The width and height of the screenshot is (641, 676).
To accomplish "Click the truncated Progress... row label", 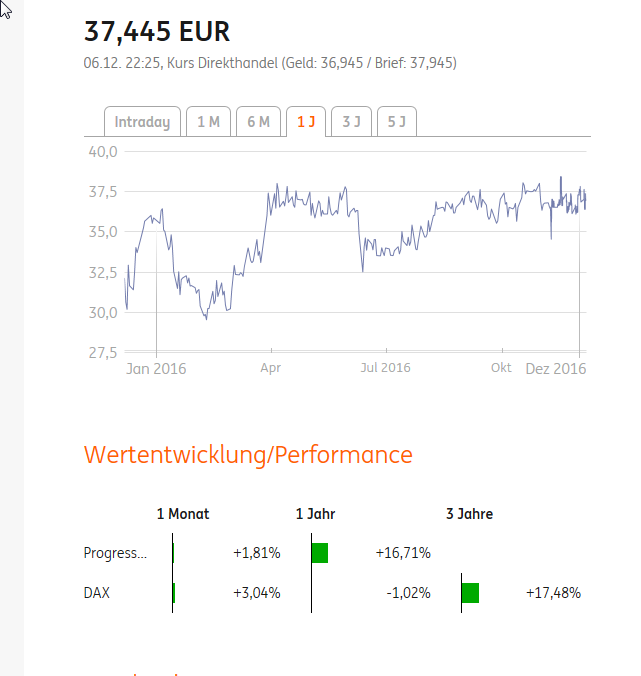I will coord(115,553).
